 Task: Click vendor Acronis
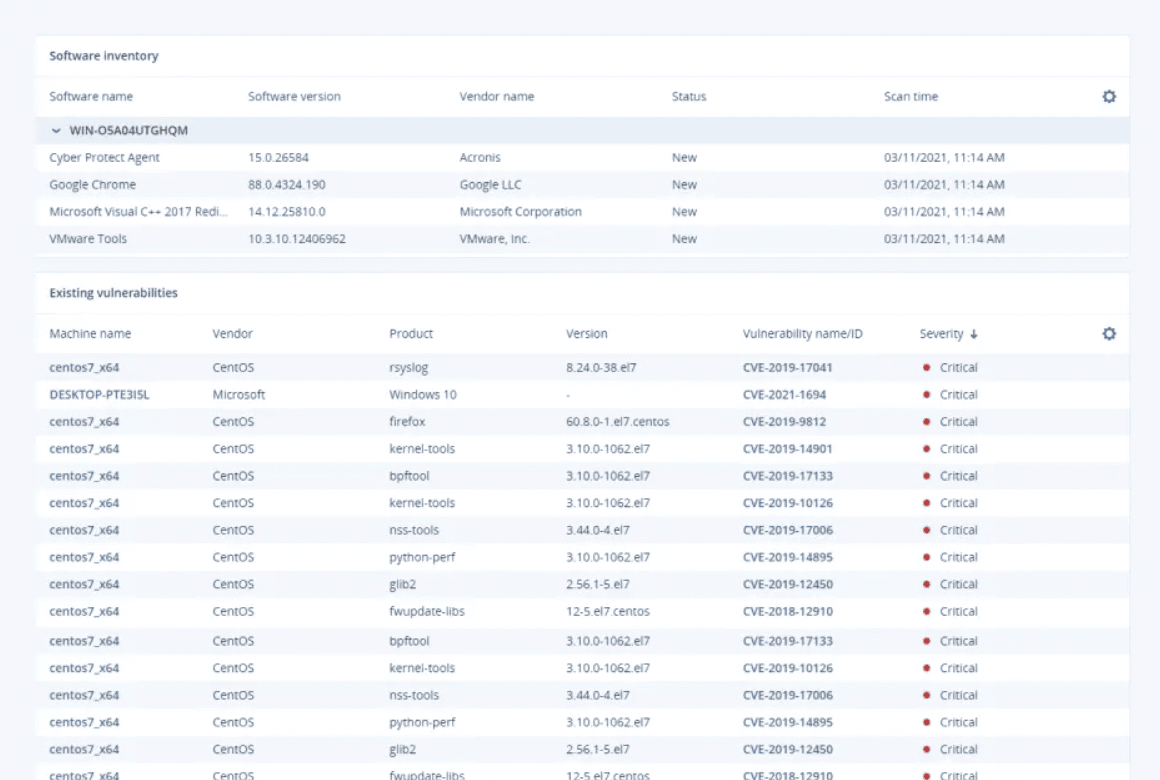(x=480, y=158)
